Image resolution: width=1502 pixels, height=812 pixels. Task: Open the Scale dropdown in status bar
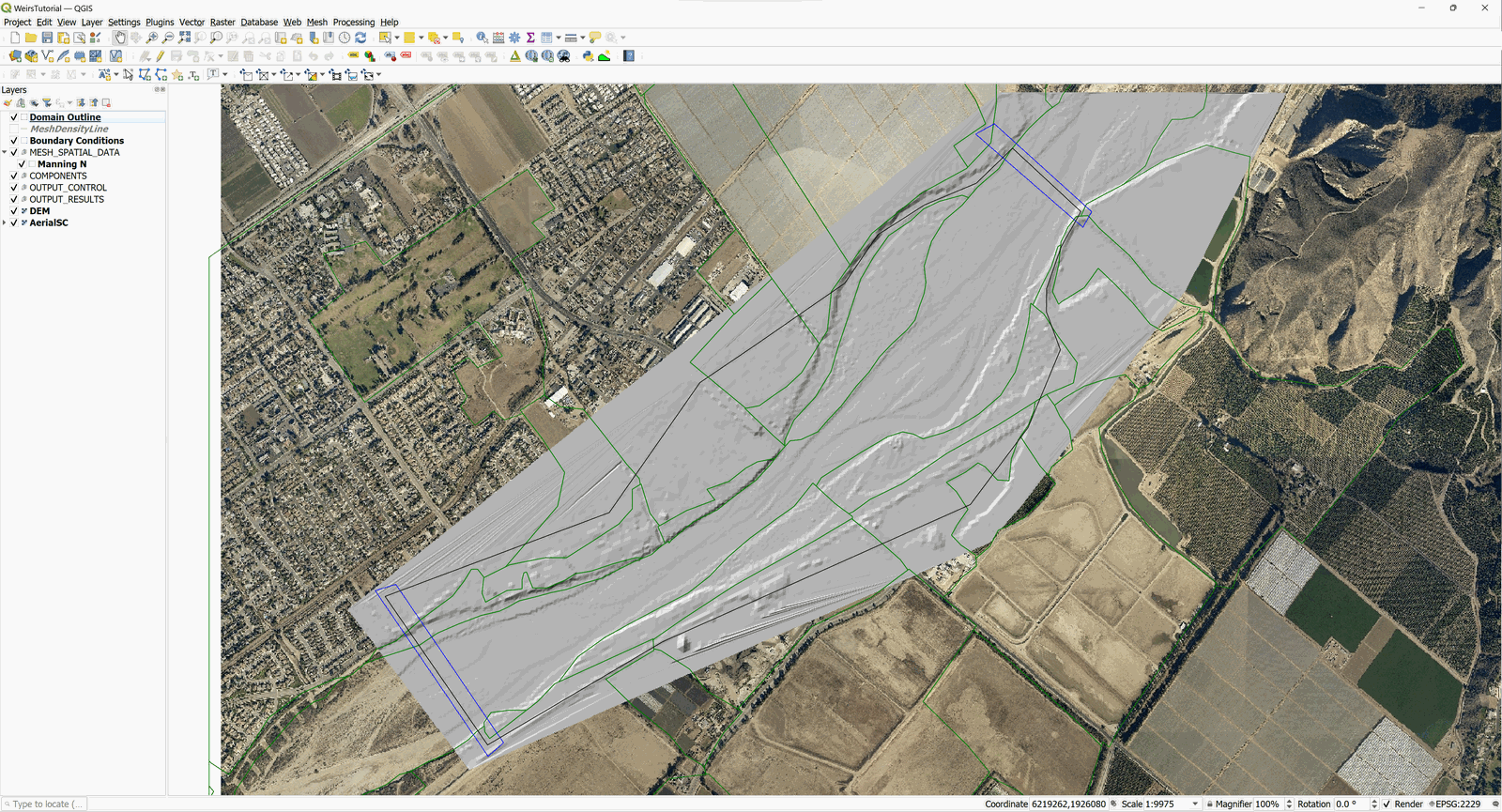point(1195,804)
